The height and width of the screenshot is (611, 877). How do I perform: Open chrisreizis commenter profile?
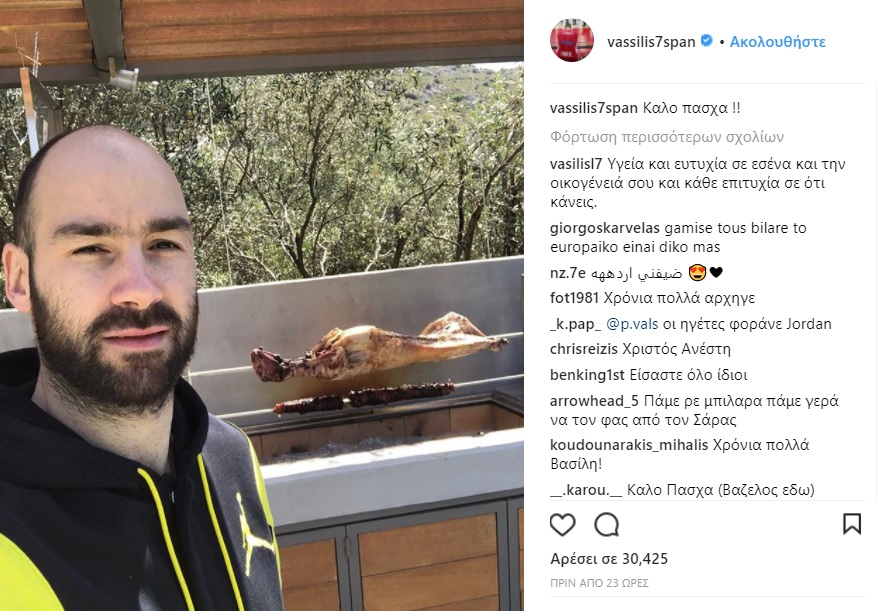(583, 349)
